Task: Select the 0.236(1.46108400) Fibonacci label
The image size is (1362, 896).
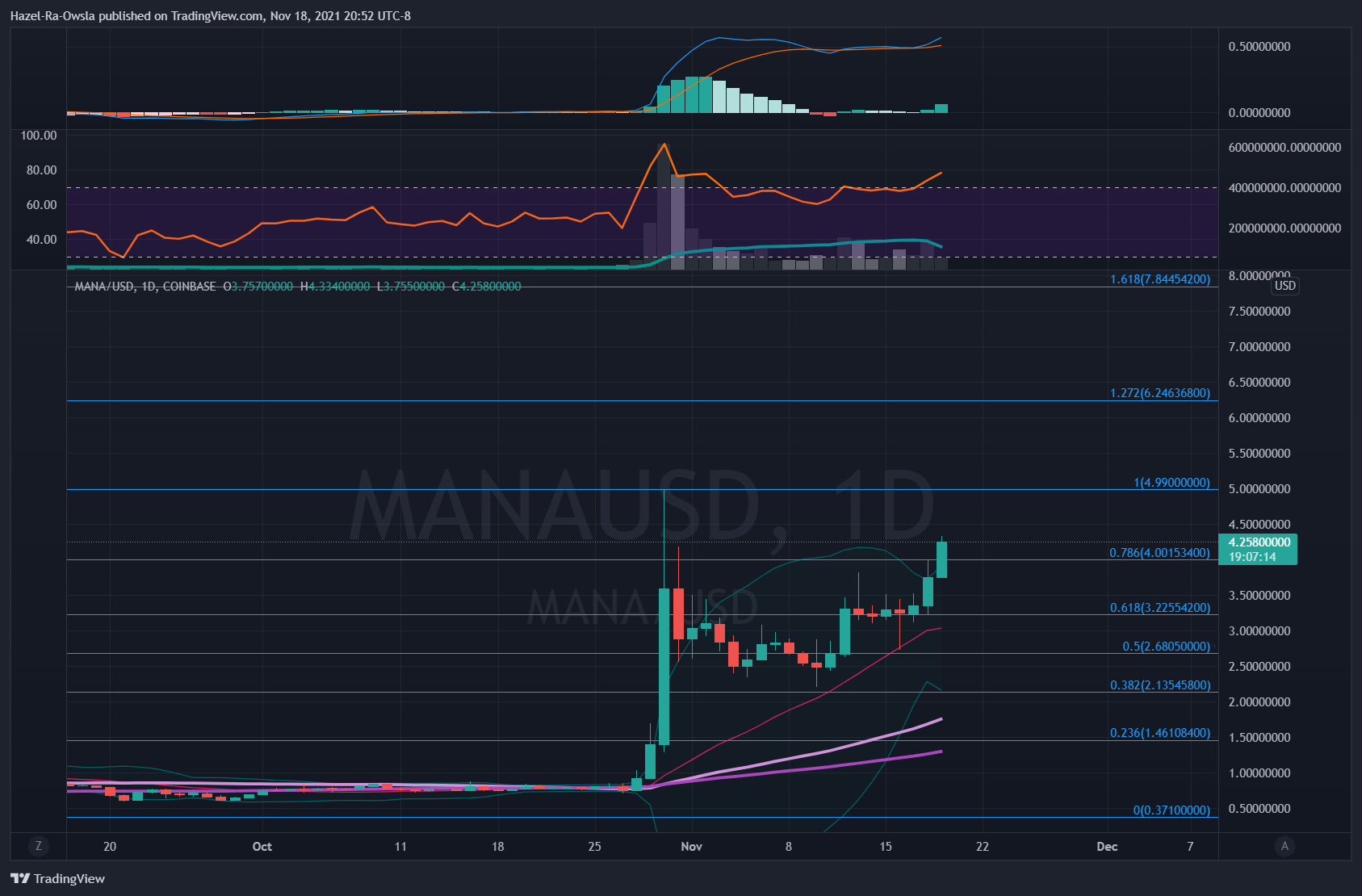Action: [x=1160, y=733]
